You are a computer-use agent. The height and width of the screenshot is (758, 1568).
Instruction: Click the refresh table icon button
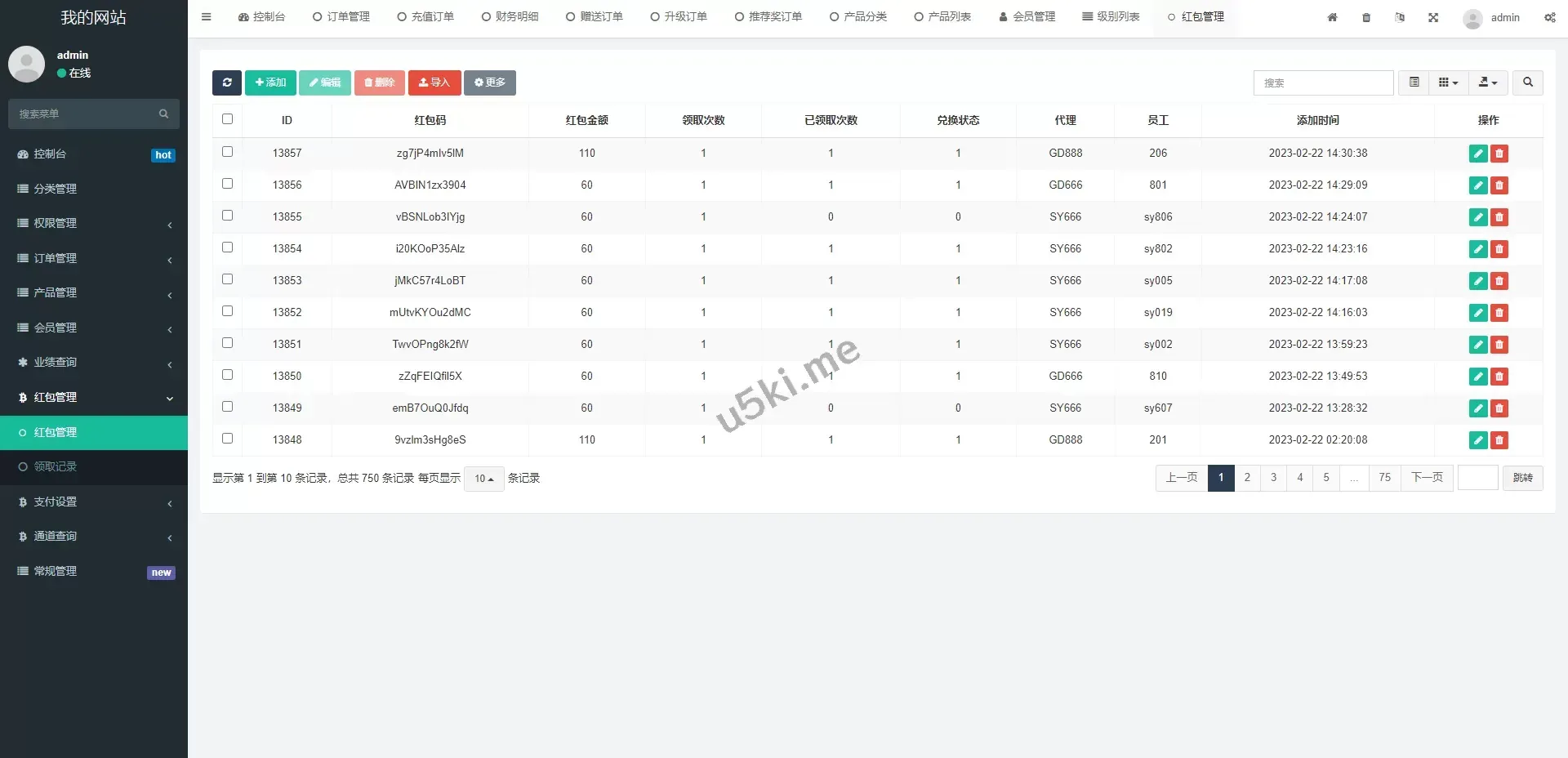(x=227, y=82)
